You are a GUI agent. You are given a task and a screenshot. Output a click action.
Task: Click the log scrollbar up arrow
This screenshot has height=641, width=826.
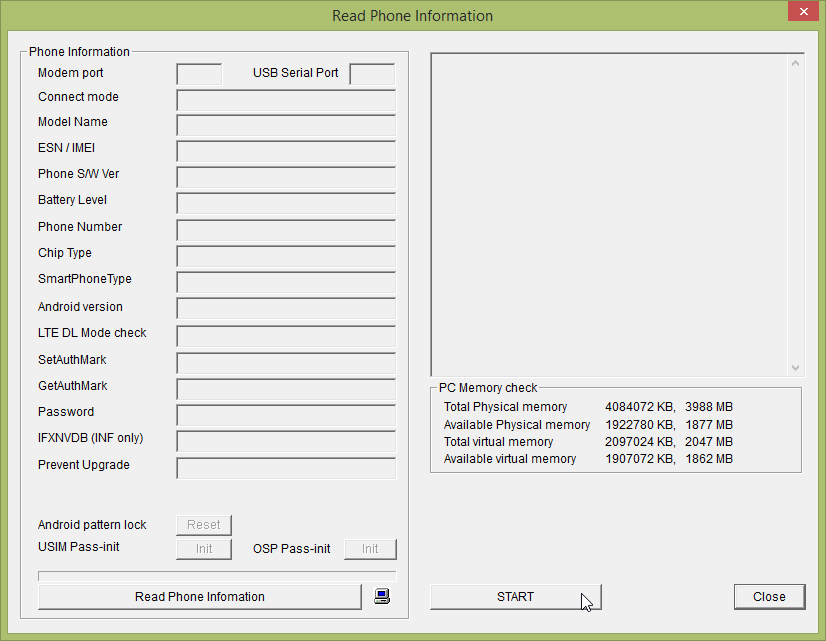[x=795, y=63]
